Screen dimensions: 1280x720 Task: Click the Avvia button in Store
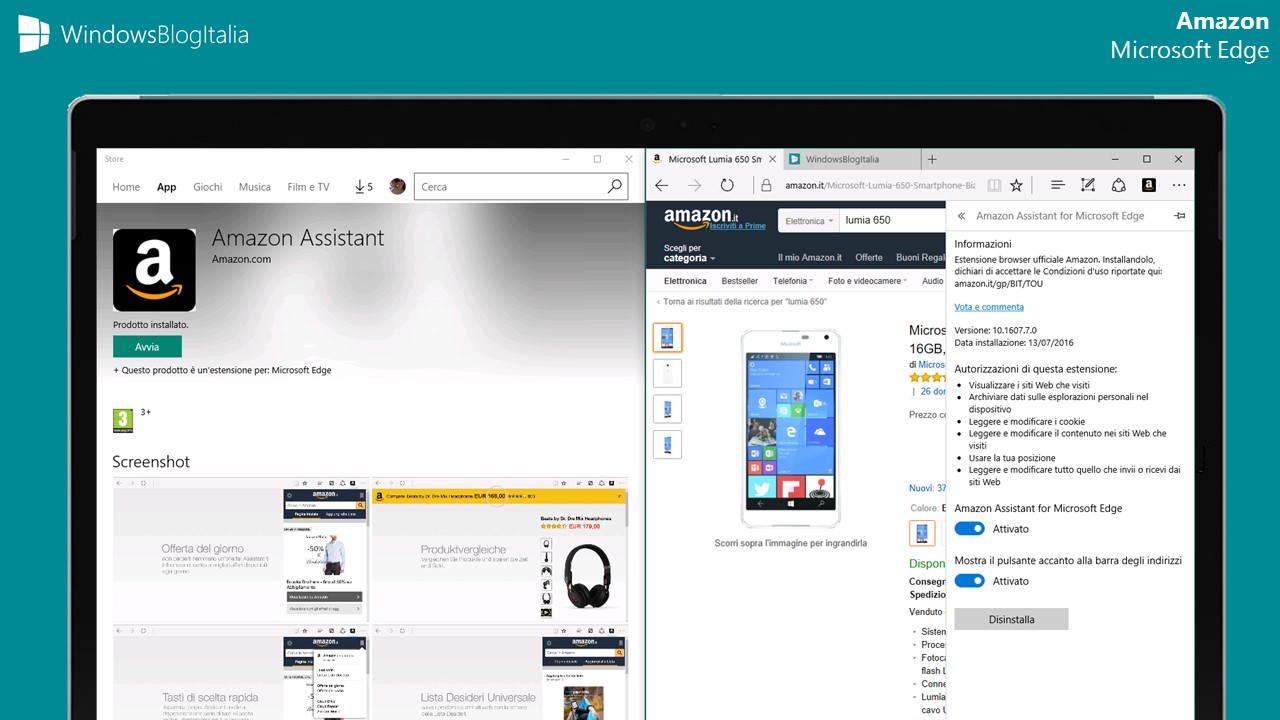coord(147,347)
